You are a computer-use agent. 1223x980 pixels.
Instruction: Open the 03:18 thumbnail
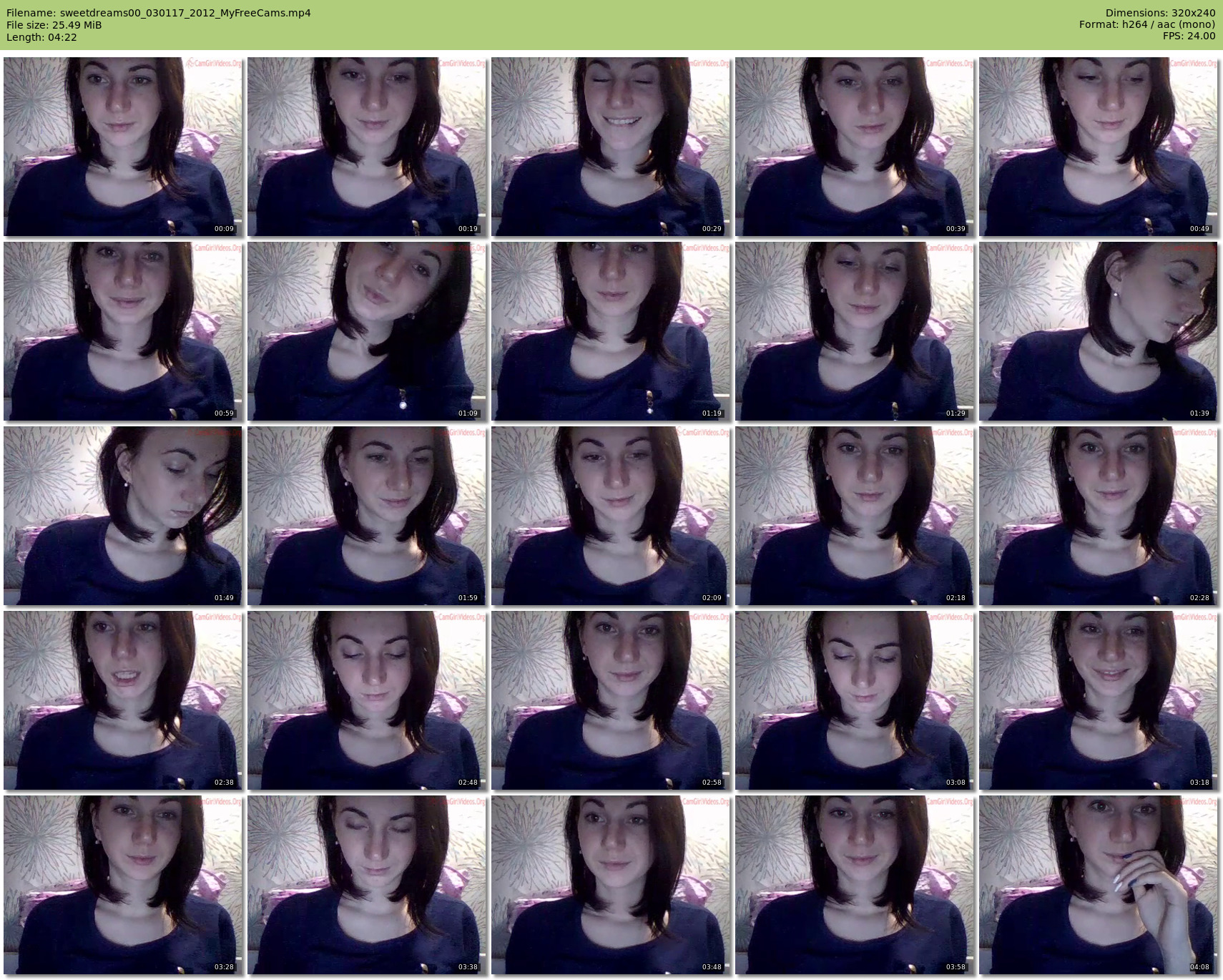click(1099, 700)
